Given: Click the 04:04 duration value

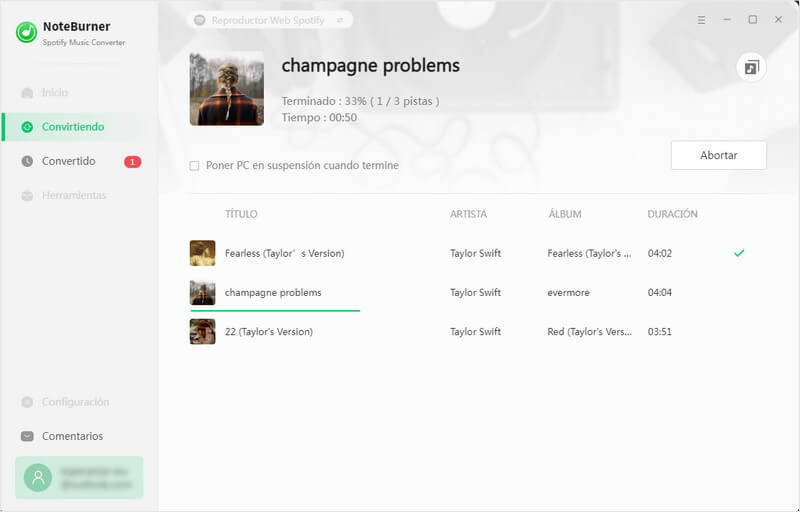Looking at the screenshot, I should click(660, 293).
